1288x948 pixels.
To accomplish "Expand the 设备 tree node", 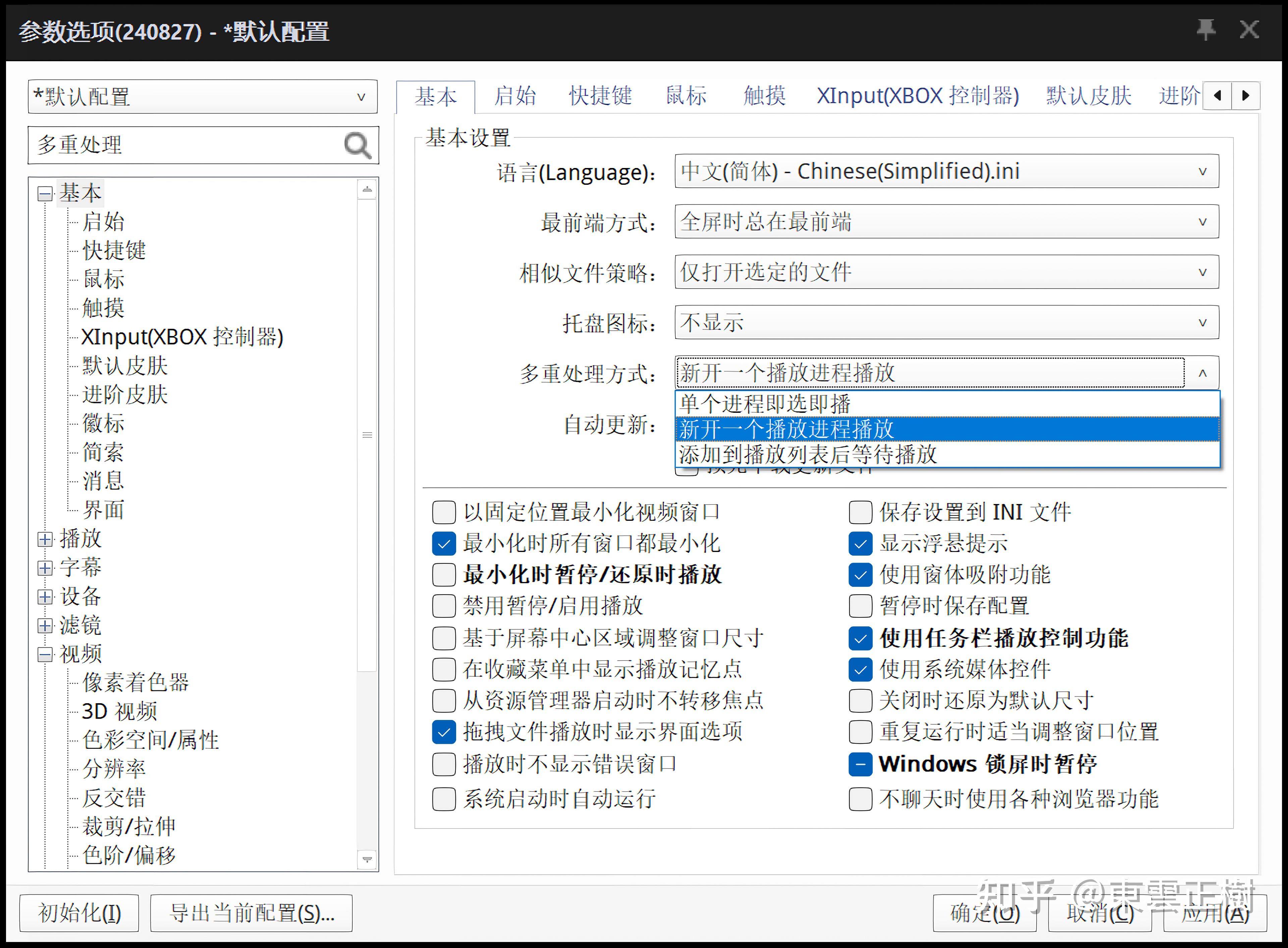I will [45, 597].
